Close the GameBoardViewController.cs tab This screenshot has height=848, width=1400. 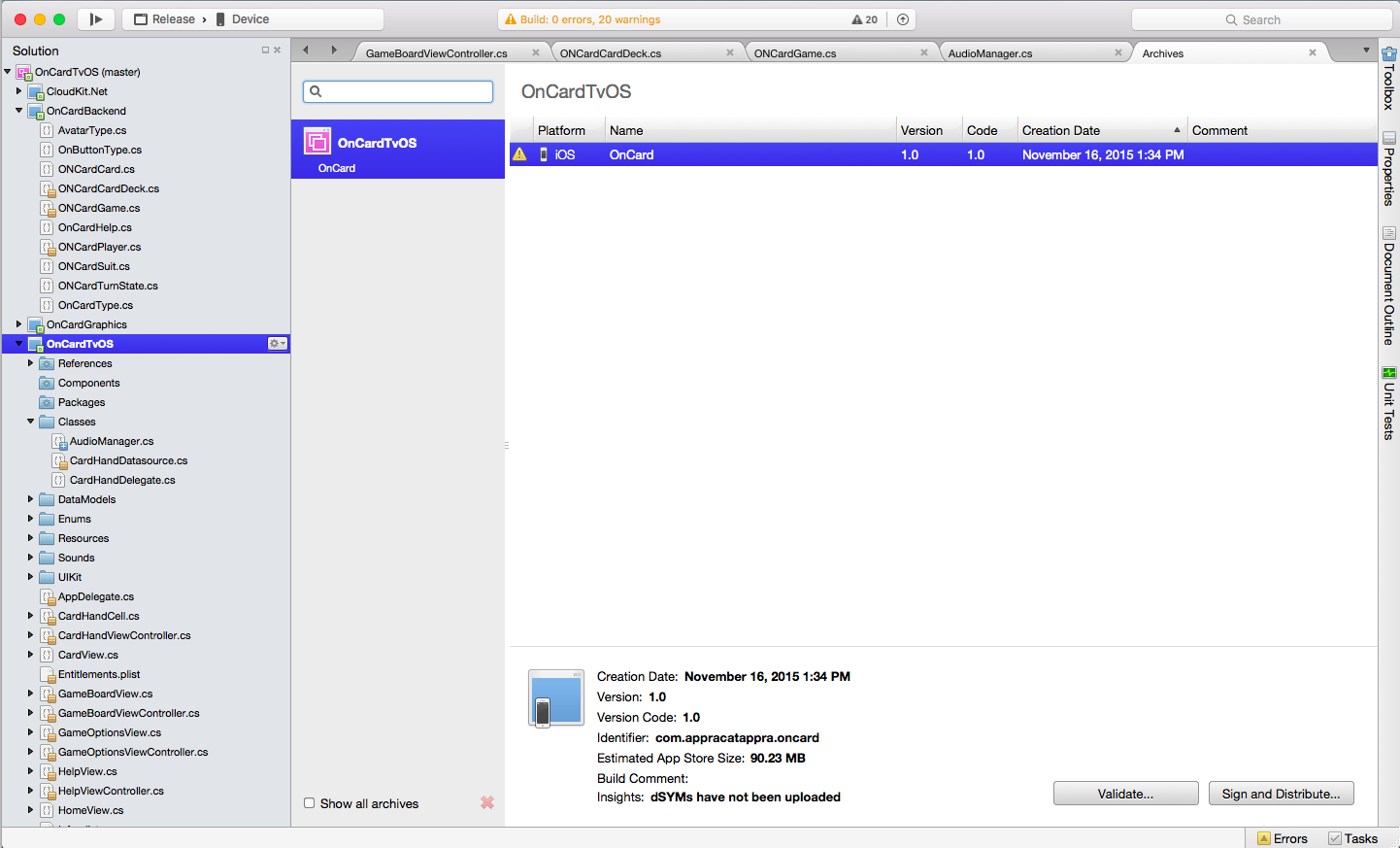[536, 52]
